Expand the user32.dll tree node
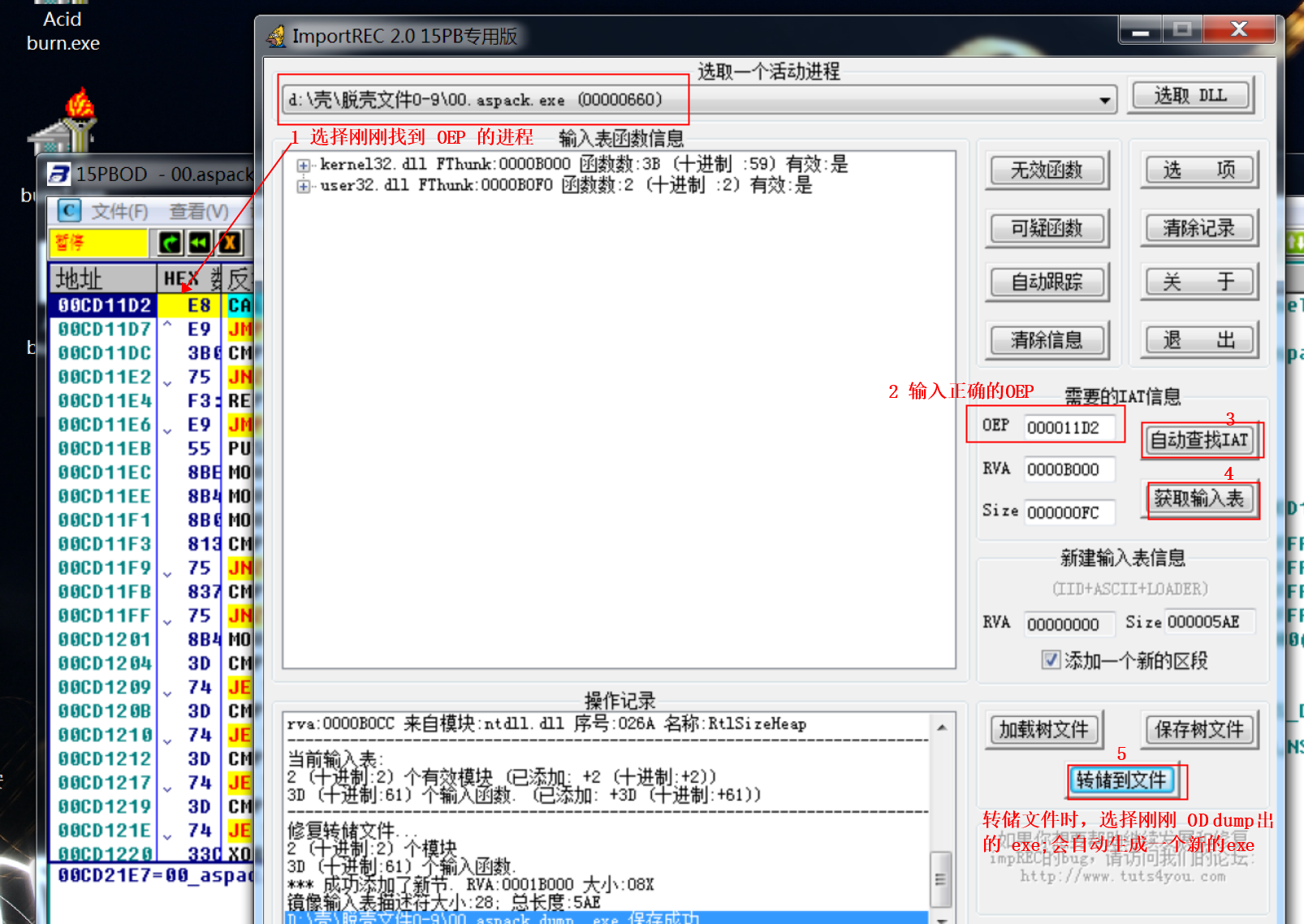Image resolution: width=1304 pixels, height=924 pixels. pos(303,185)
